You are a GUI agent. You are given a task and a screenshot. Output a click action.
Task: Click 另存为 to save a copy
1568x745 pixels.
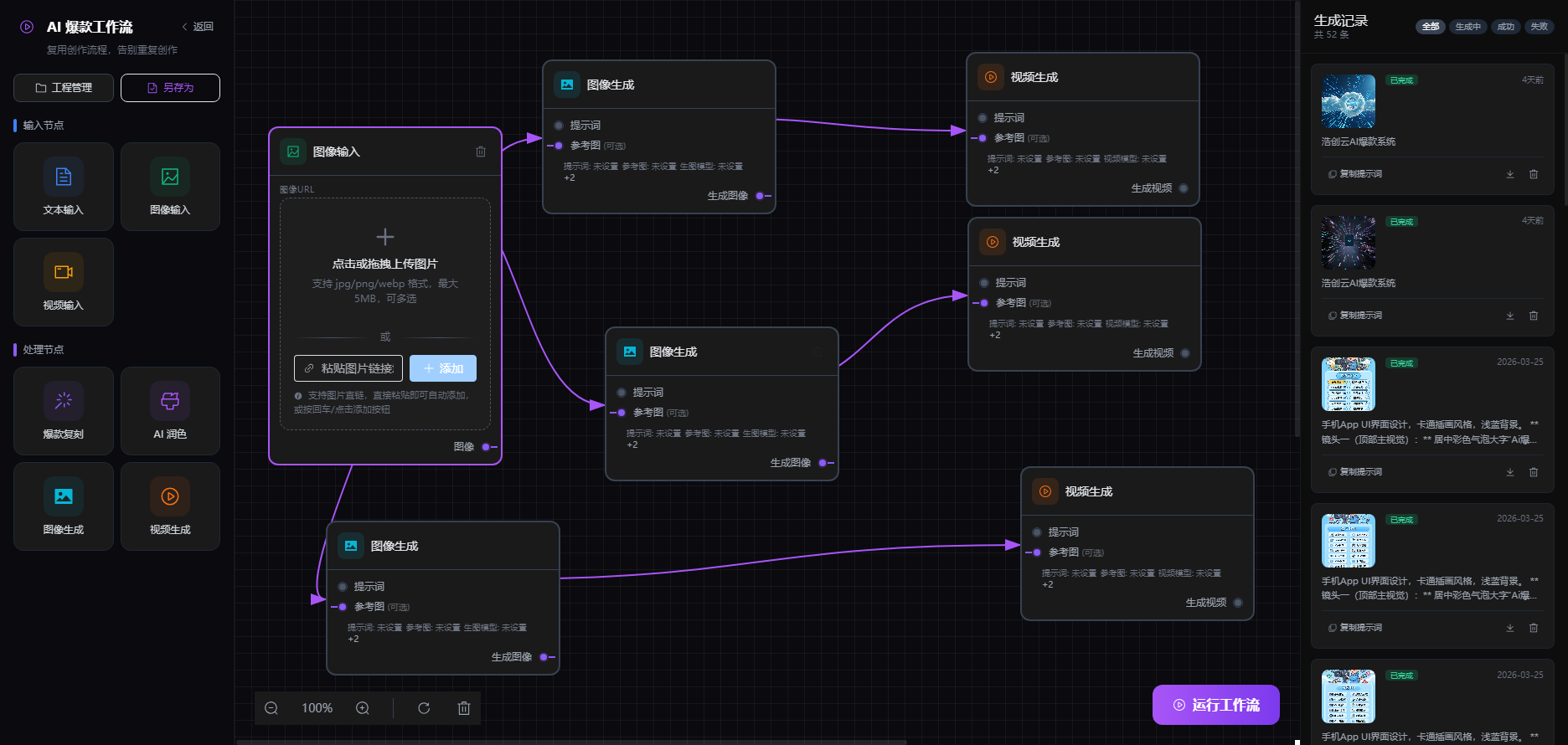tap(170, 88)
